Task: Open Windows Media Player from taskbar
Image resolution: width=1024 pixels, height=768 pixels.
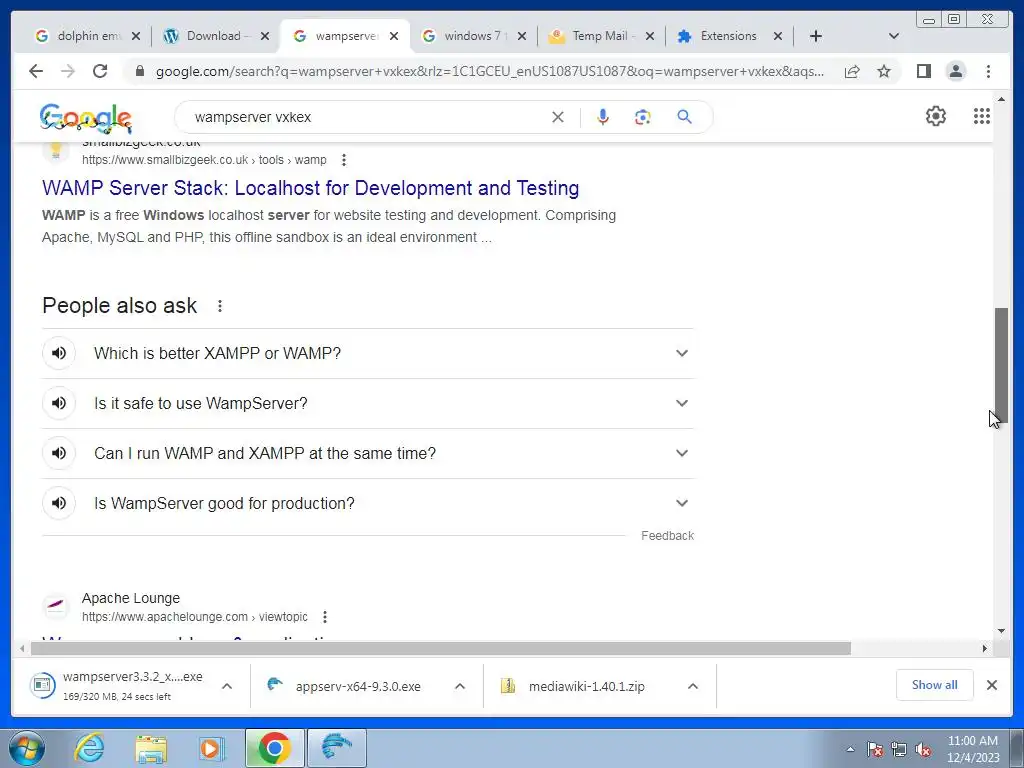Action: coord(212,748)
